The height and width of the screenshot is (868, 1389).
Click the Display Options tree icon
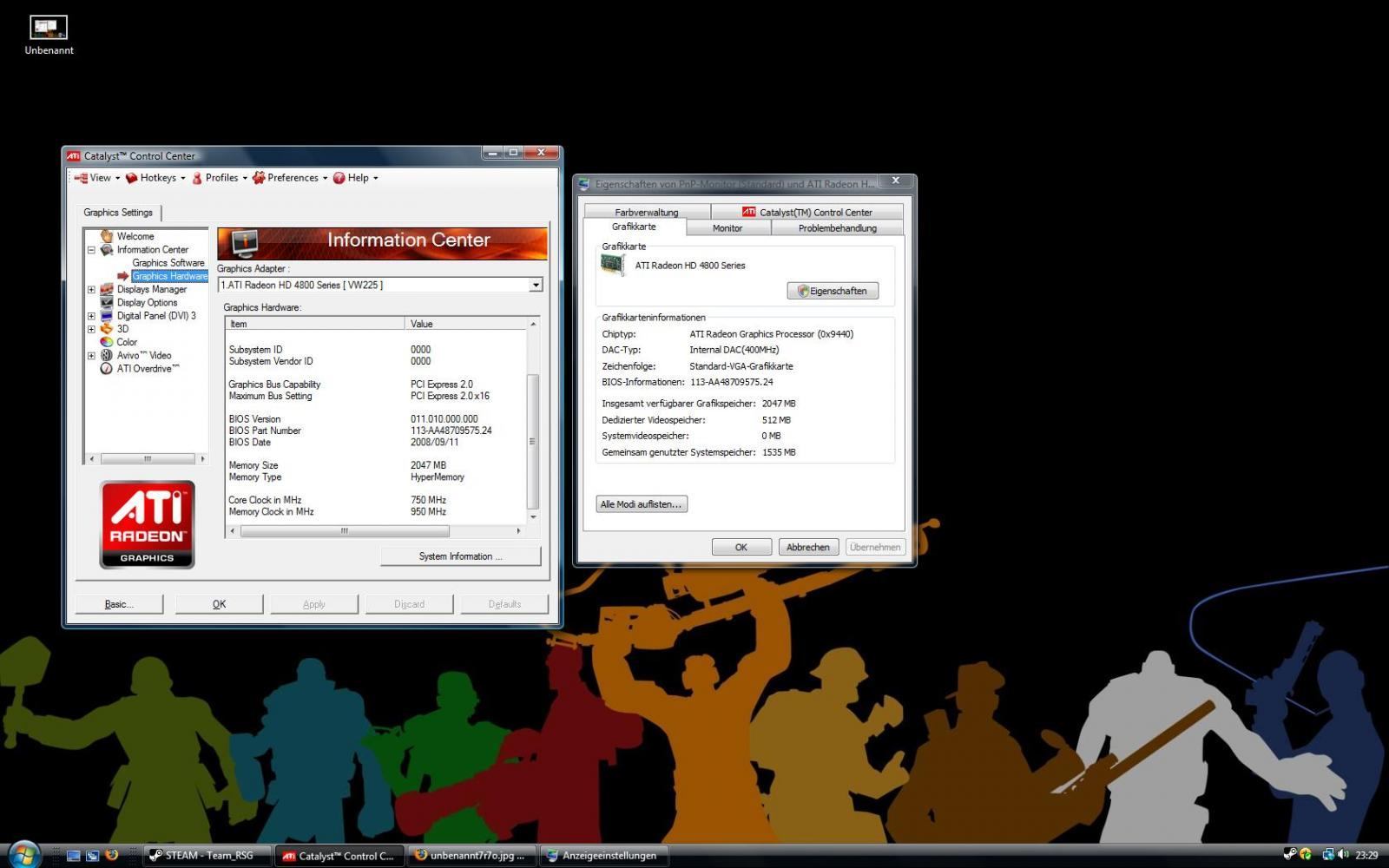(x=107, y=302)
